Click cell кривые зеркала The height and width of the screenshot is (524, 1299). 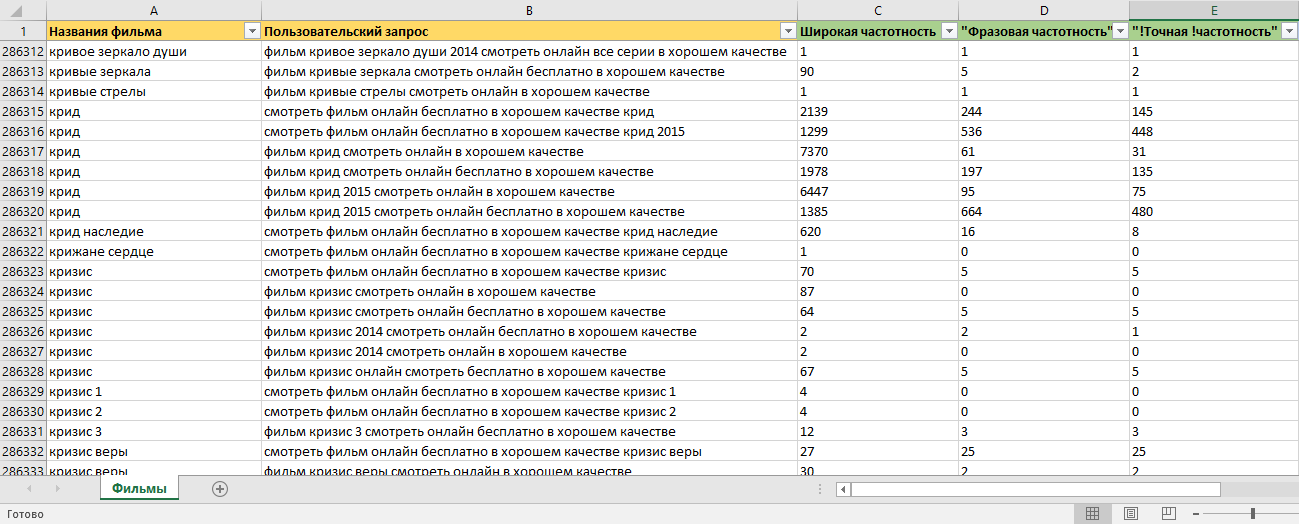pyautogui.click(x=154, y=72)
